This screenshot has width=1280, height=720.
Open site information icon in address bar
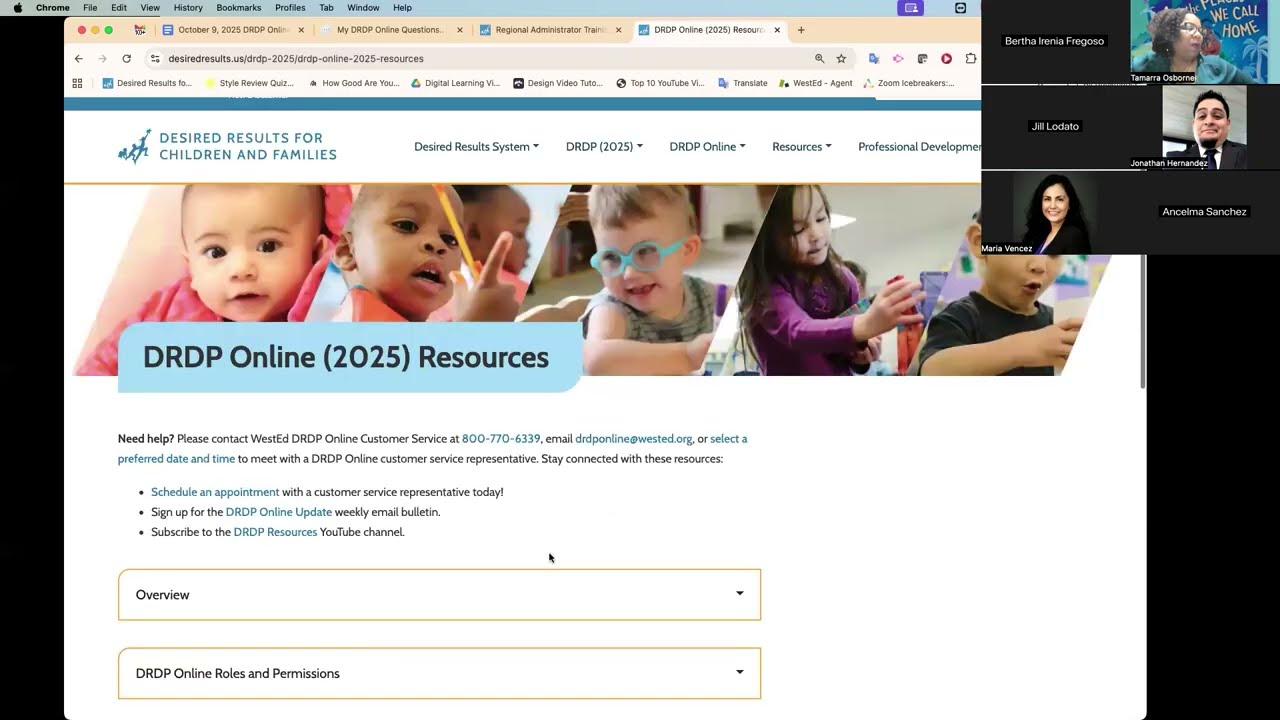point(155,59)
